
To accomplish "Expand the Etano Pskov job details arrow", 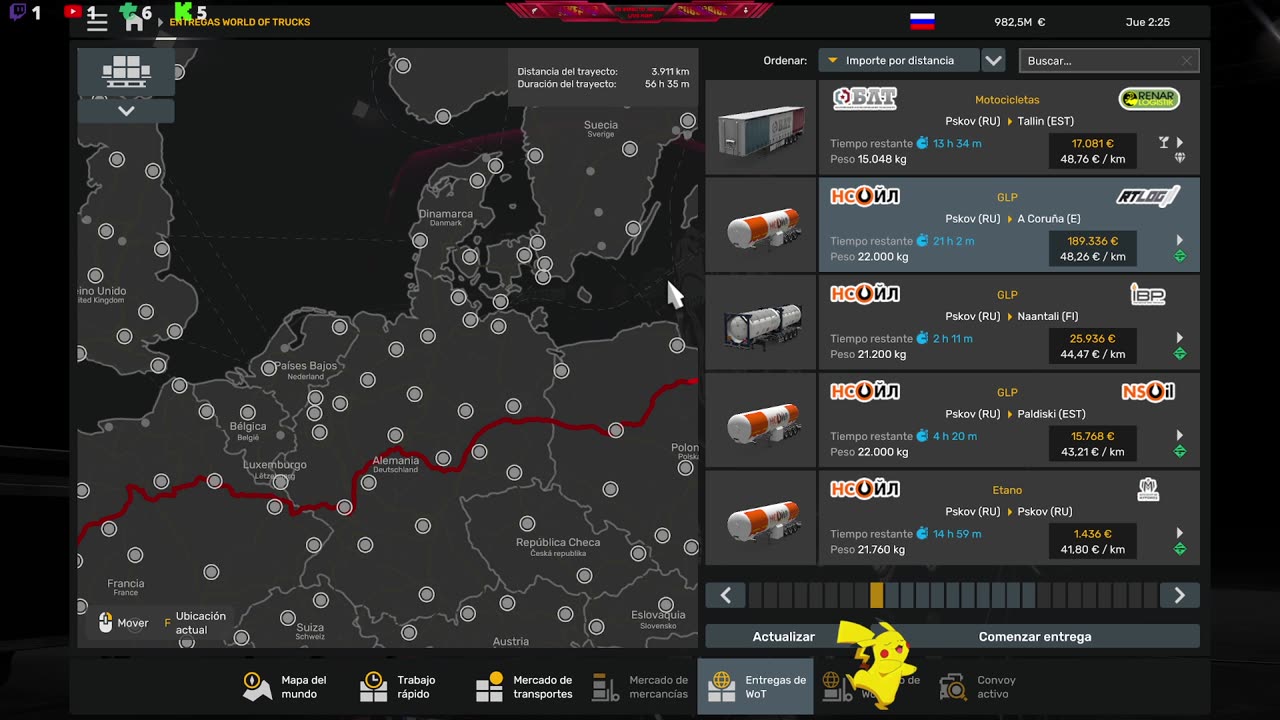I will (1180, 533).
